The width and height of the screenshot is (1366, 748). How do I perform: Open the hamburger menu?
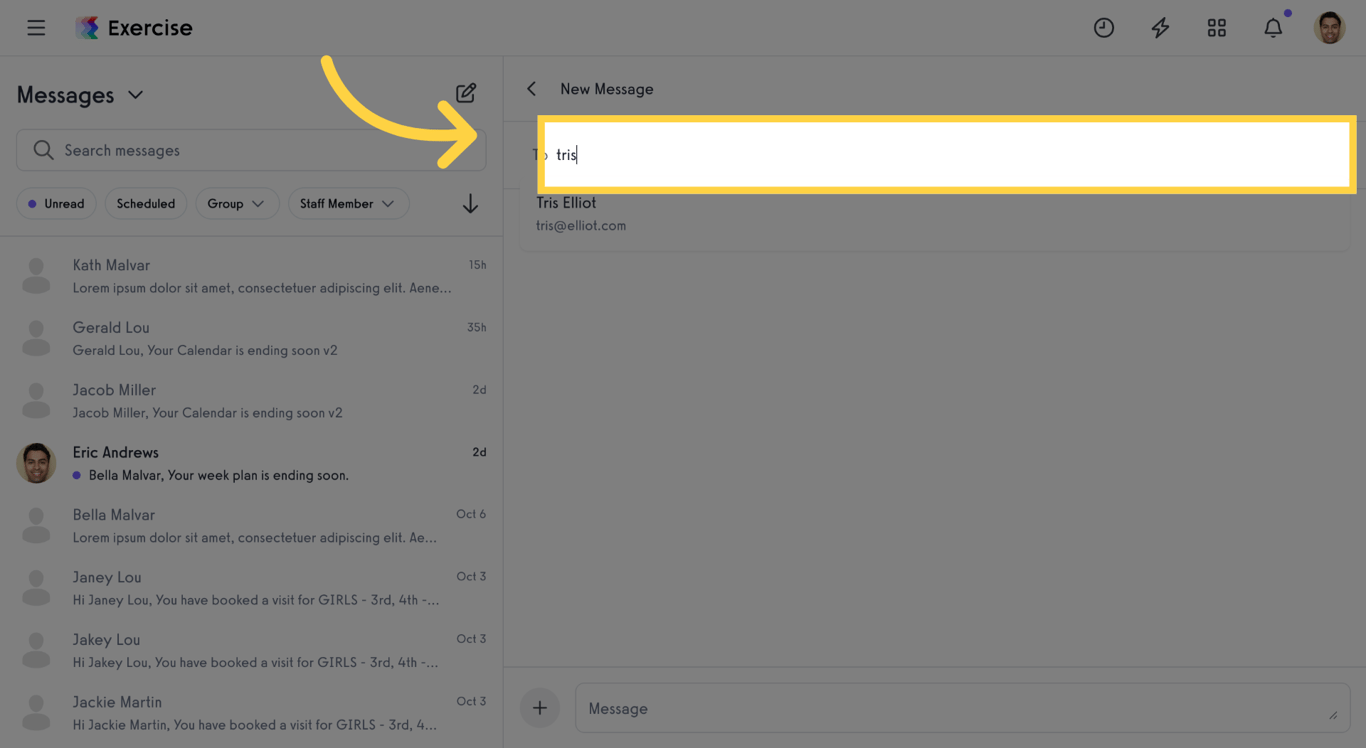coord(36,28)
